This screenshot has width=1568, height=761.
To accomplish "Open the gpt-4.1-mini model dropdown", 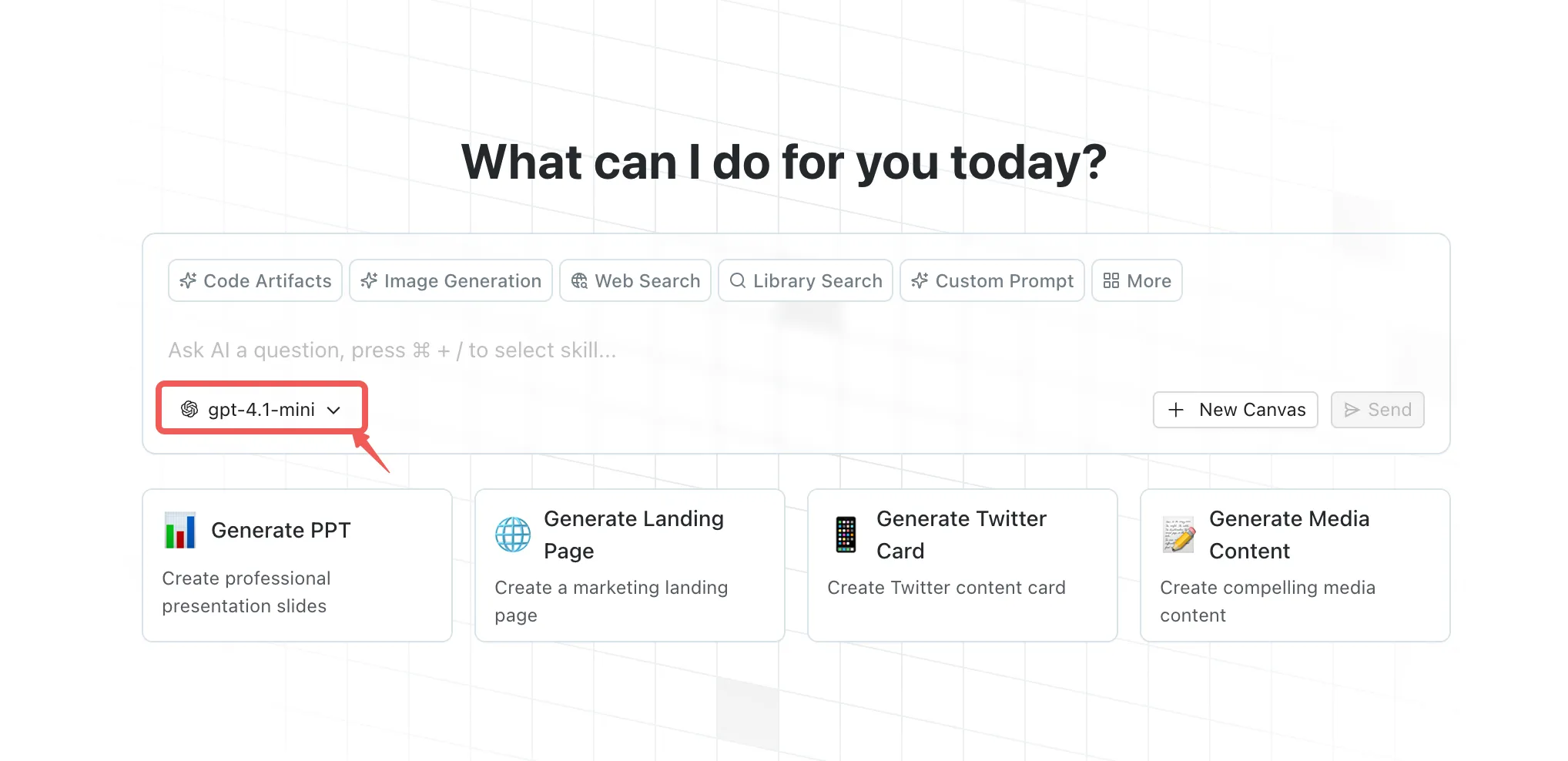I will (x=262, y=410).
